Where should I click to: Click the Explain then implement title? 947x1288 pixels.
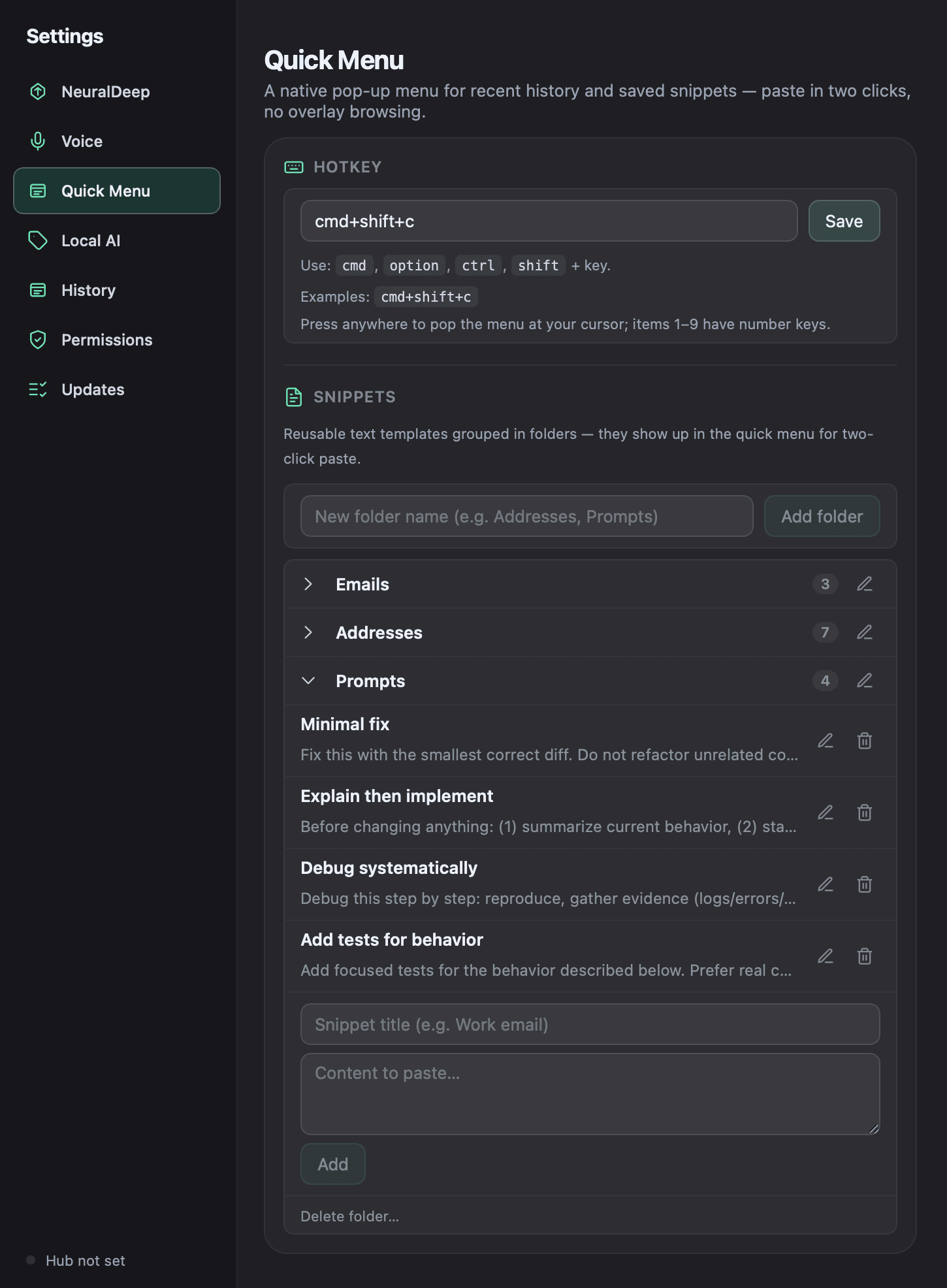396,796
